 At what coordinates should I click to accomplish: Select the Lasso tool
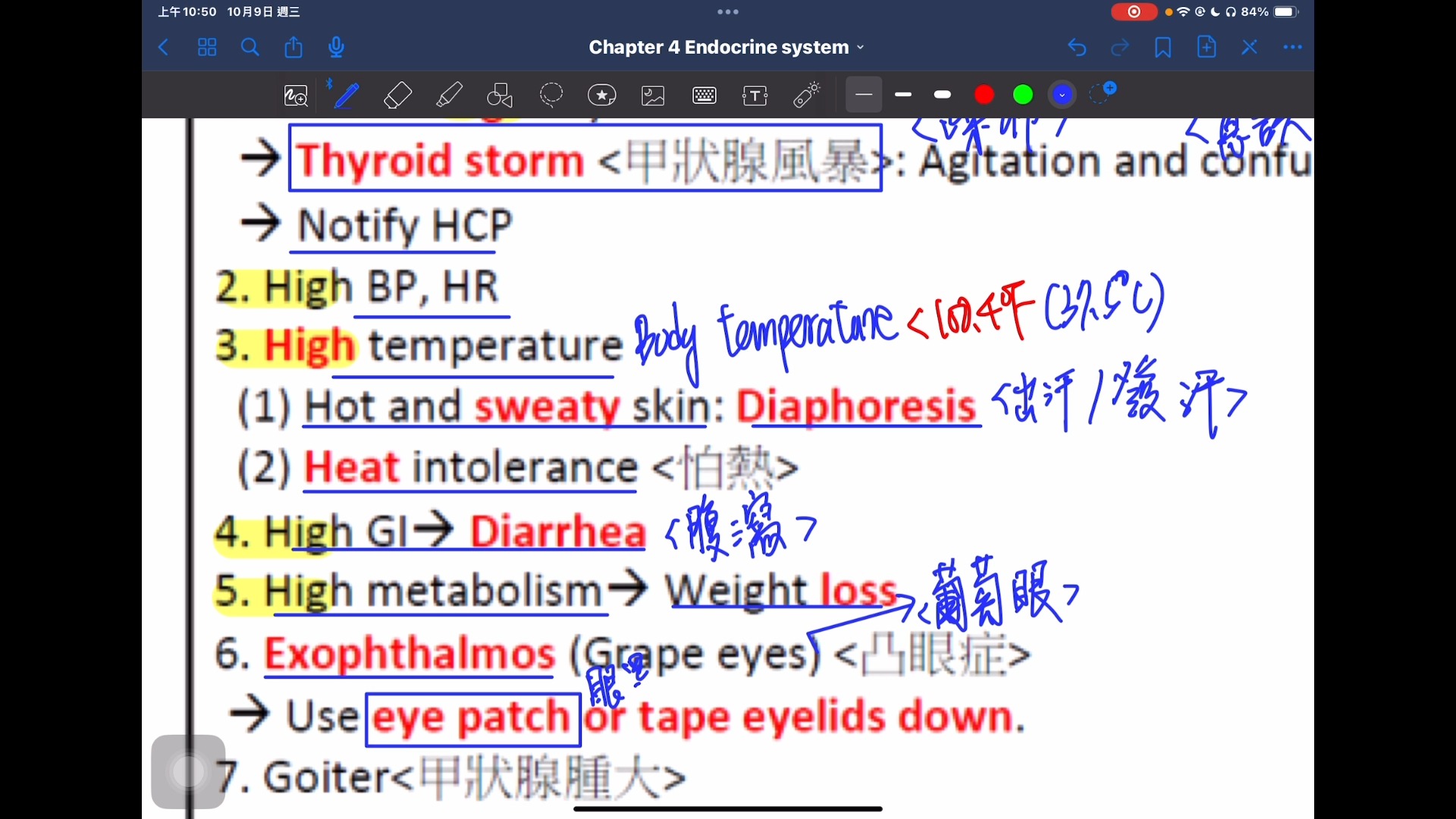(551, 96)
